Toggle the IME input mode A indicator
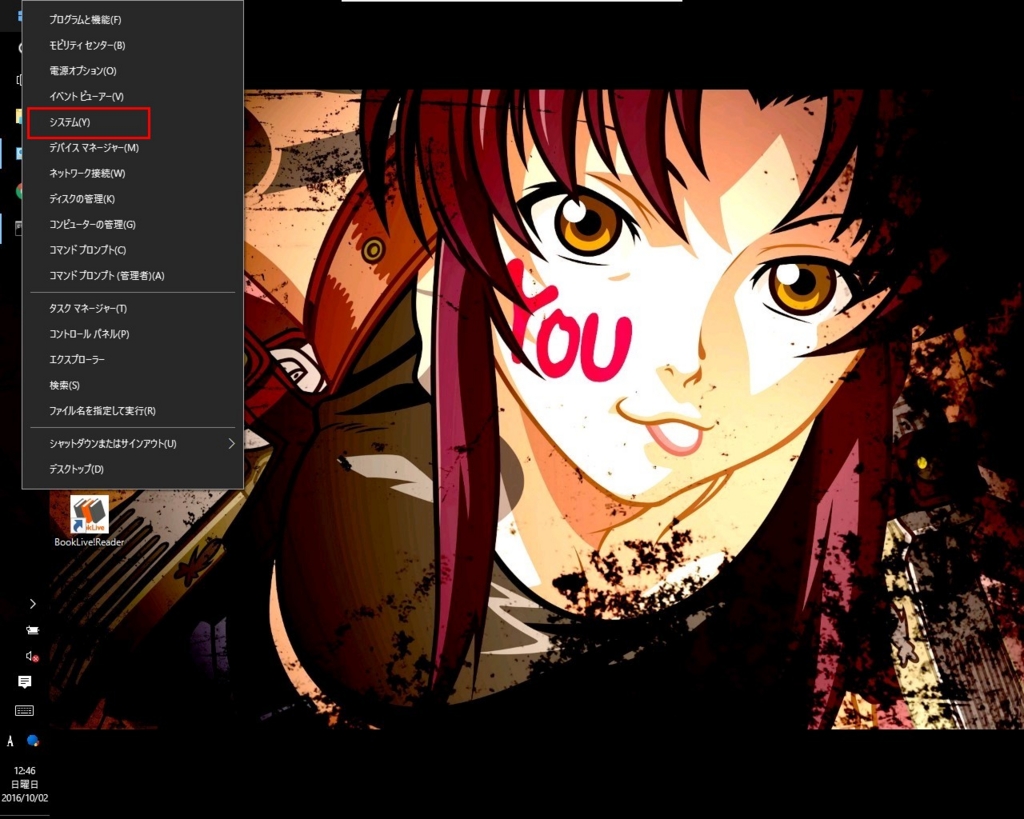Screen dimensions: 1024x819 click(10, 741)
